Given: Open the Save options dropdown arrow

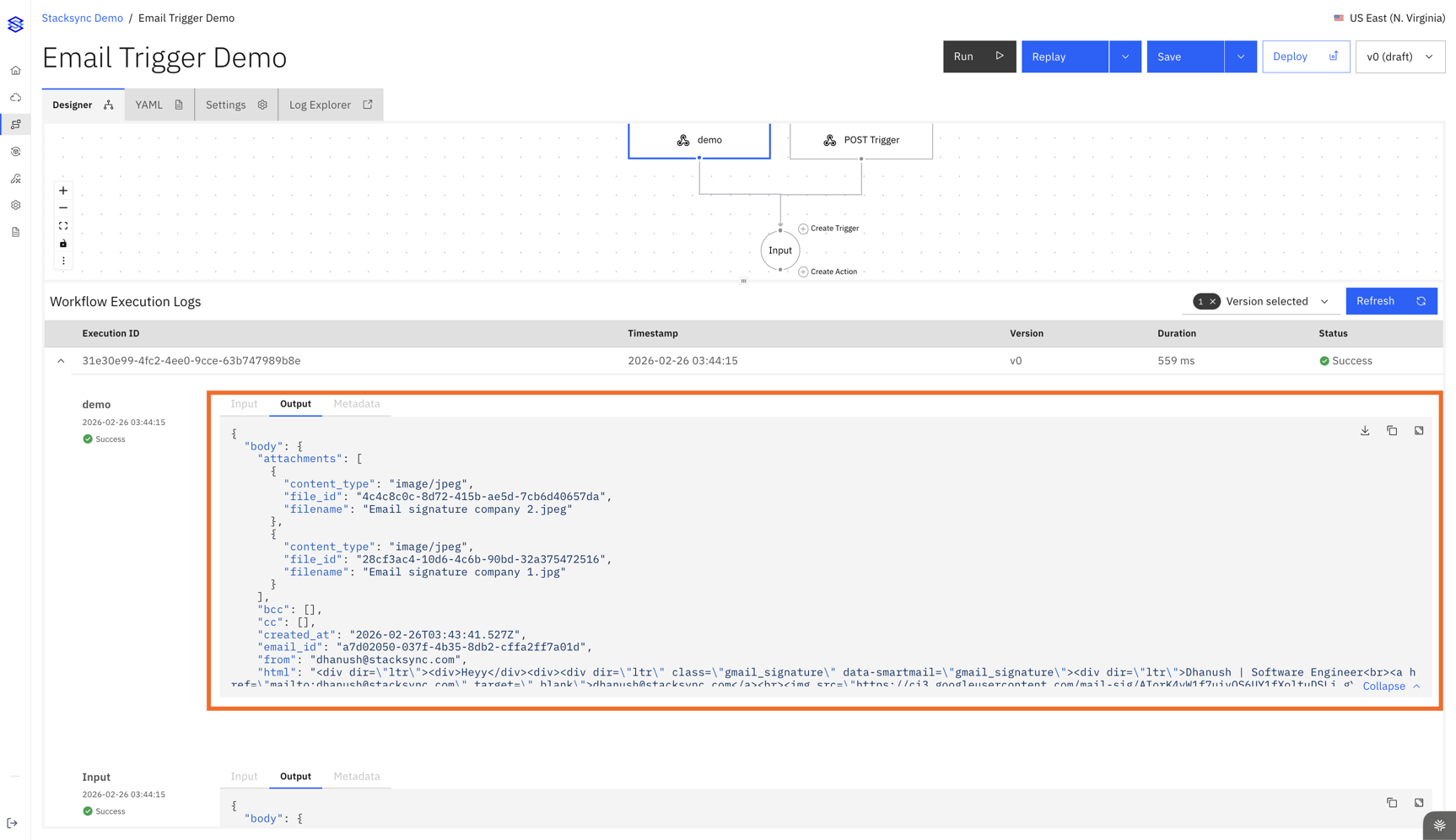Looking at the screenshot, I should coord(1240,57).
